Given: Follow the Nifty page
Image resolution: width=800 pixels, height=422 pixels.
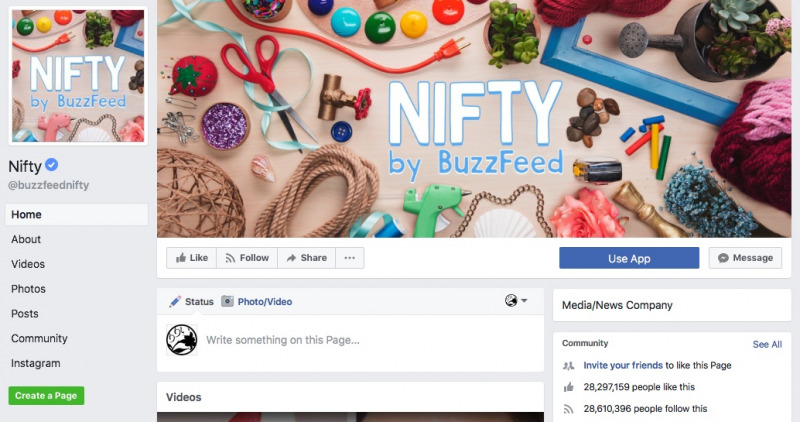Looking at the screenshot, I should coord(247,258).
